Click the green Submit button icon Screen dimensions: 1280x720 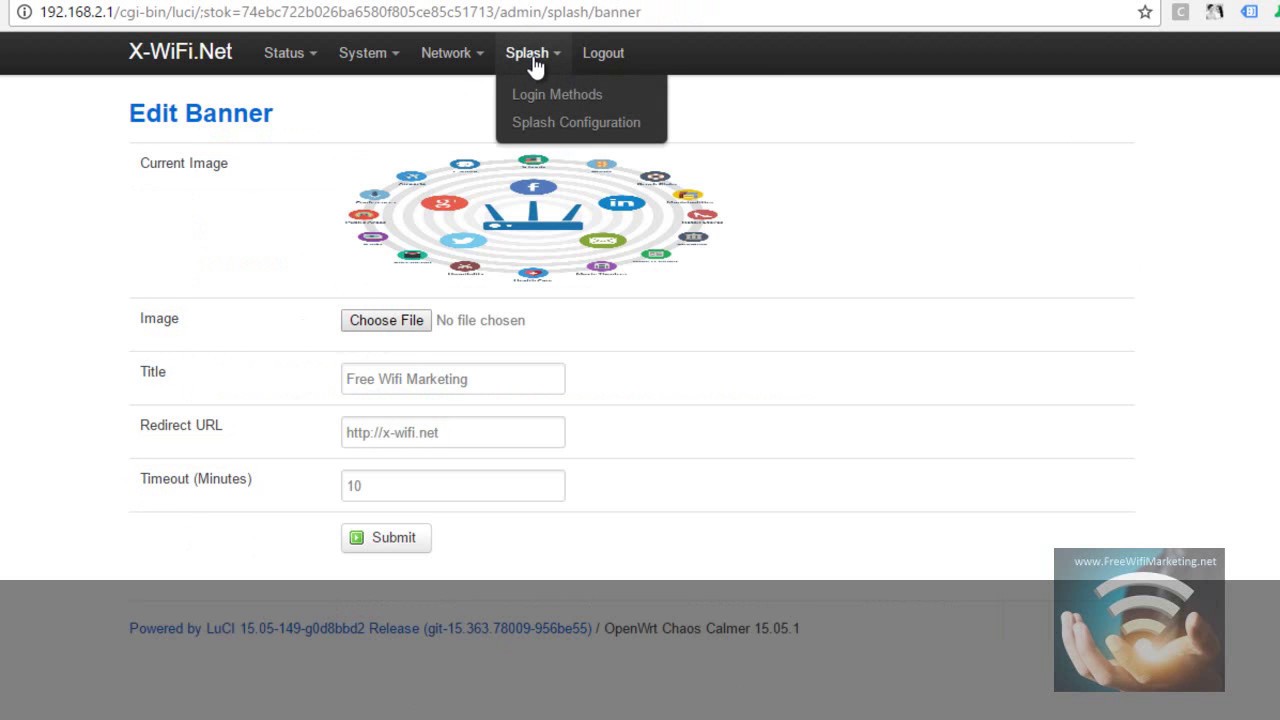point(357,538)
